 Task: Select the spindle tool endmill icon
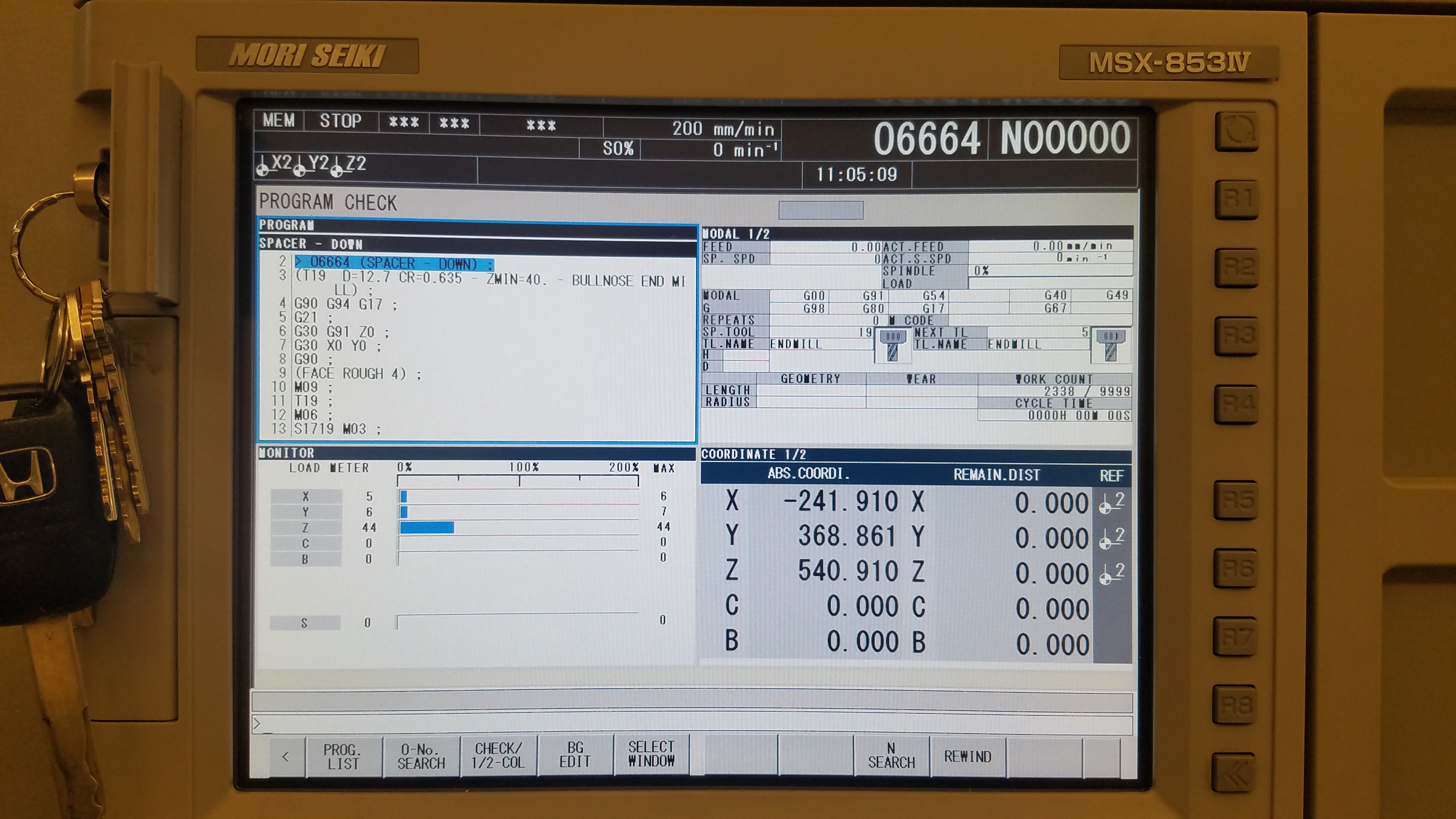coord(892,345)
